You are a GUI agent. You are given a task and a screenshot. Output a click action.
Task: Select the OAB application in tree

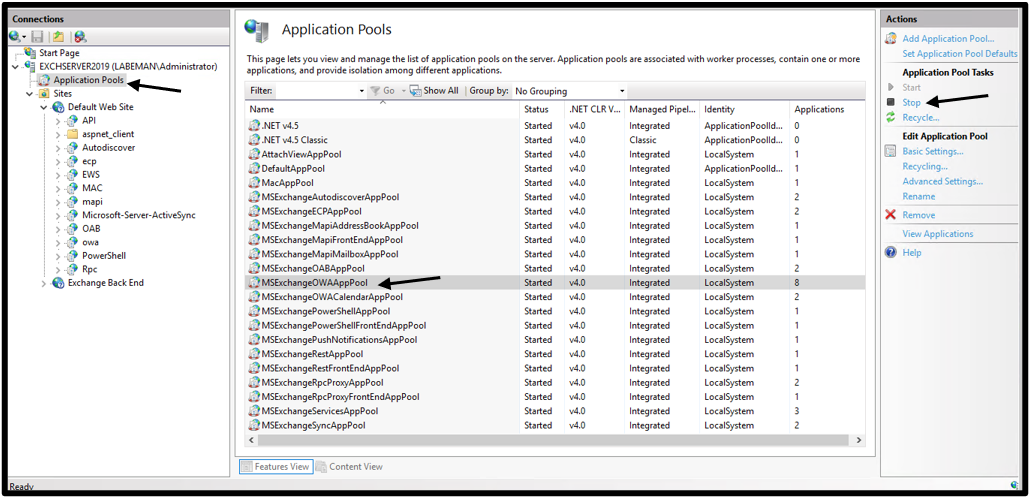[x=91, y=229]
